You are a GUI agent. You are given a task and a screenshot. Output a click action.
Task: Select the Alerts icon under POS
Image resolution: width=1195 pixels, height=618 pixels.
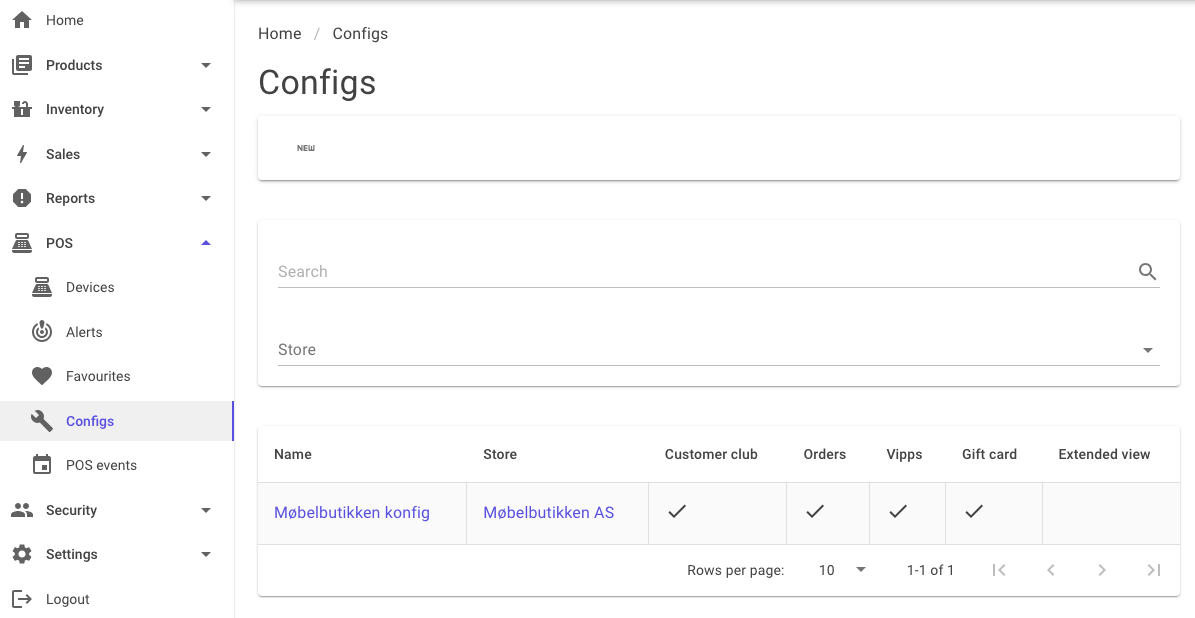click(x=42, y=331)
